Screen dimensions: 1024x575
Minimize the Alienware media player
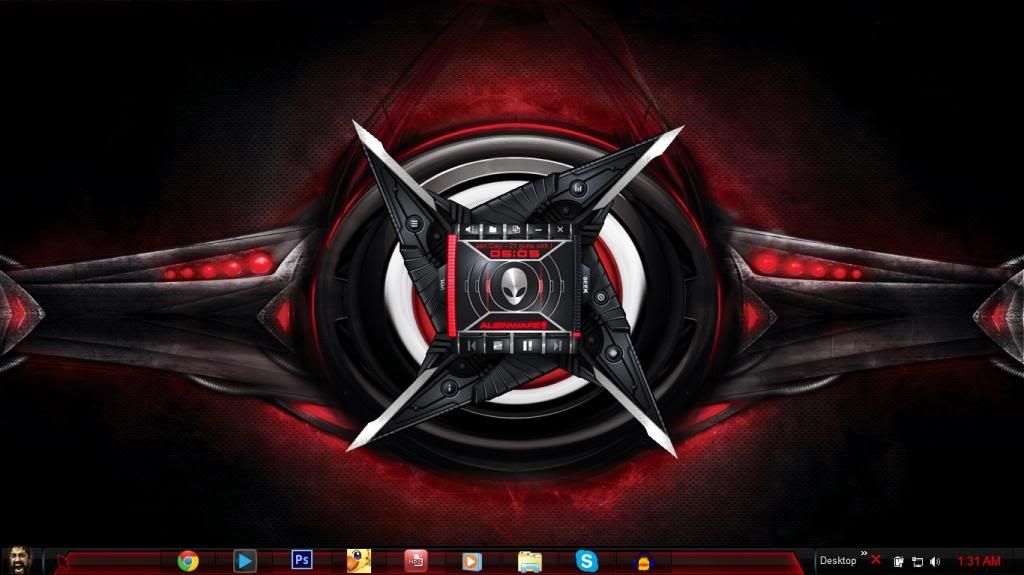[537, 230]
